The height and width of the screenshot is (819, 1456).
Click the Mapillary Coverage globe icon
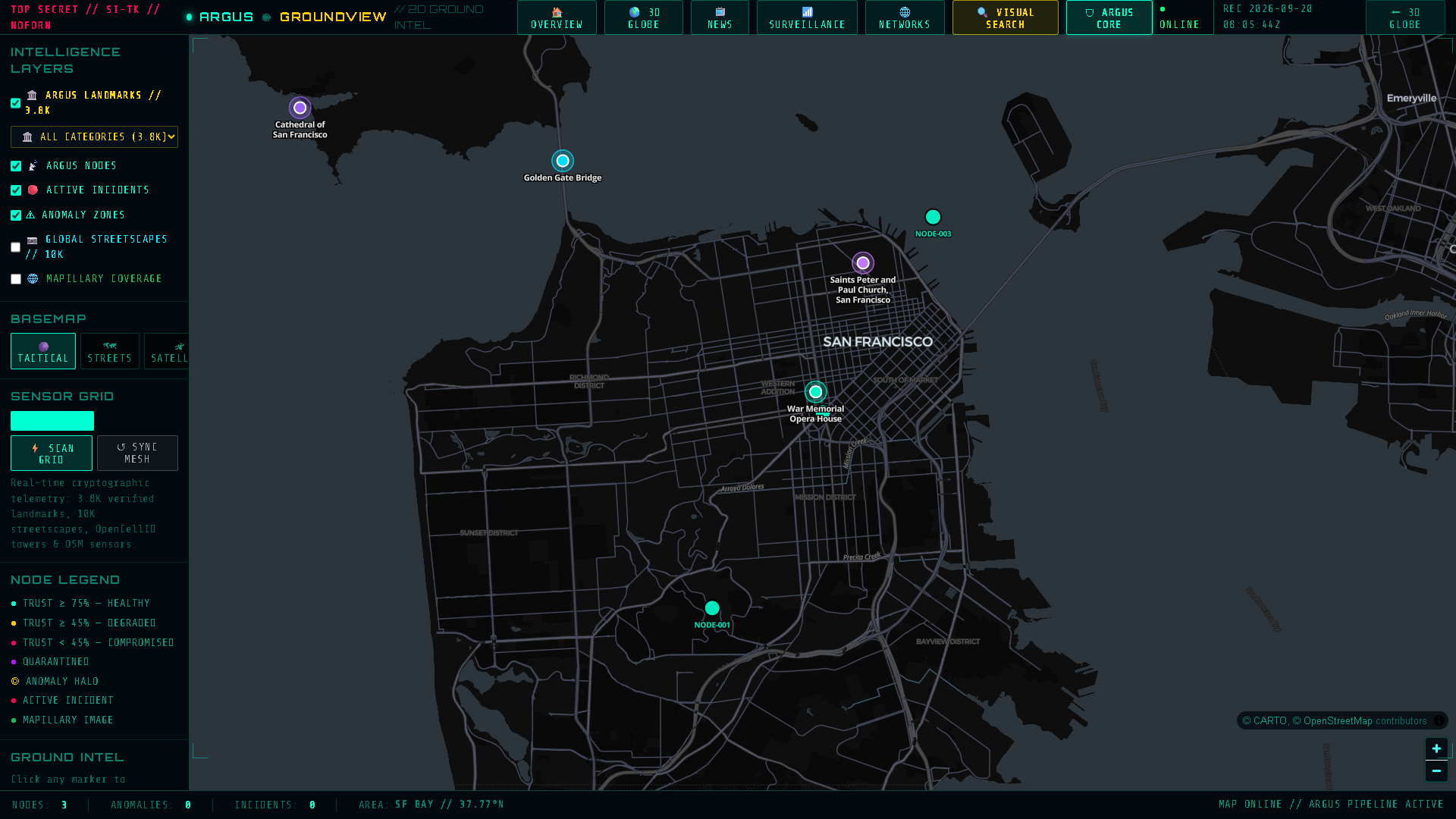tap(33, 279)
